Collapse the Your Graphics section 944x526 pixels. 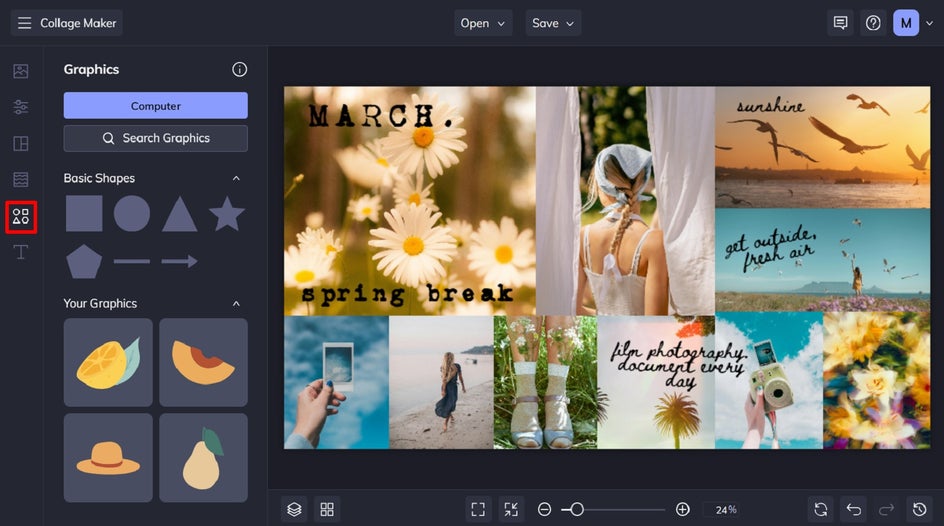pos(236,303)
